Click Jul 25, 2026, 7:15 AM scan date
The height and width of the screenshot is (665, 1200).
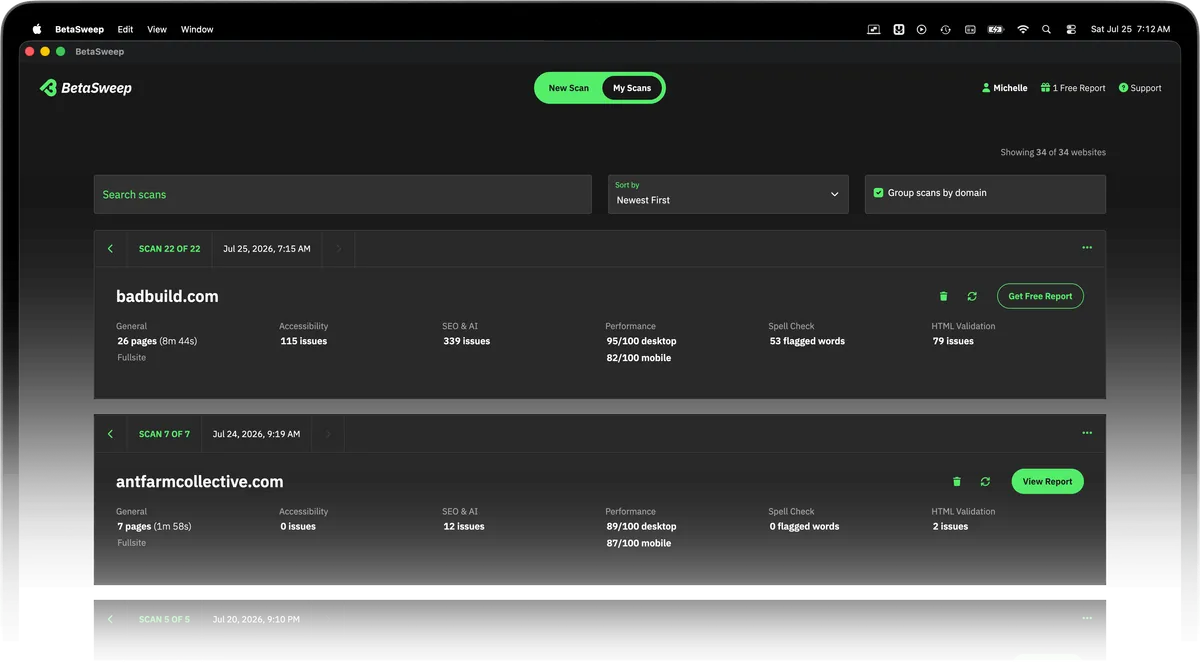pyautogui.click(x=266, y=249)
